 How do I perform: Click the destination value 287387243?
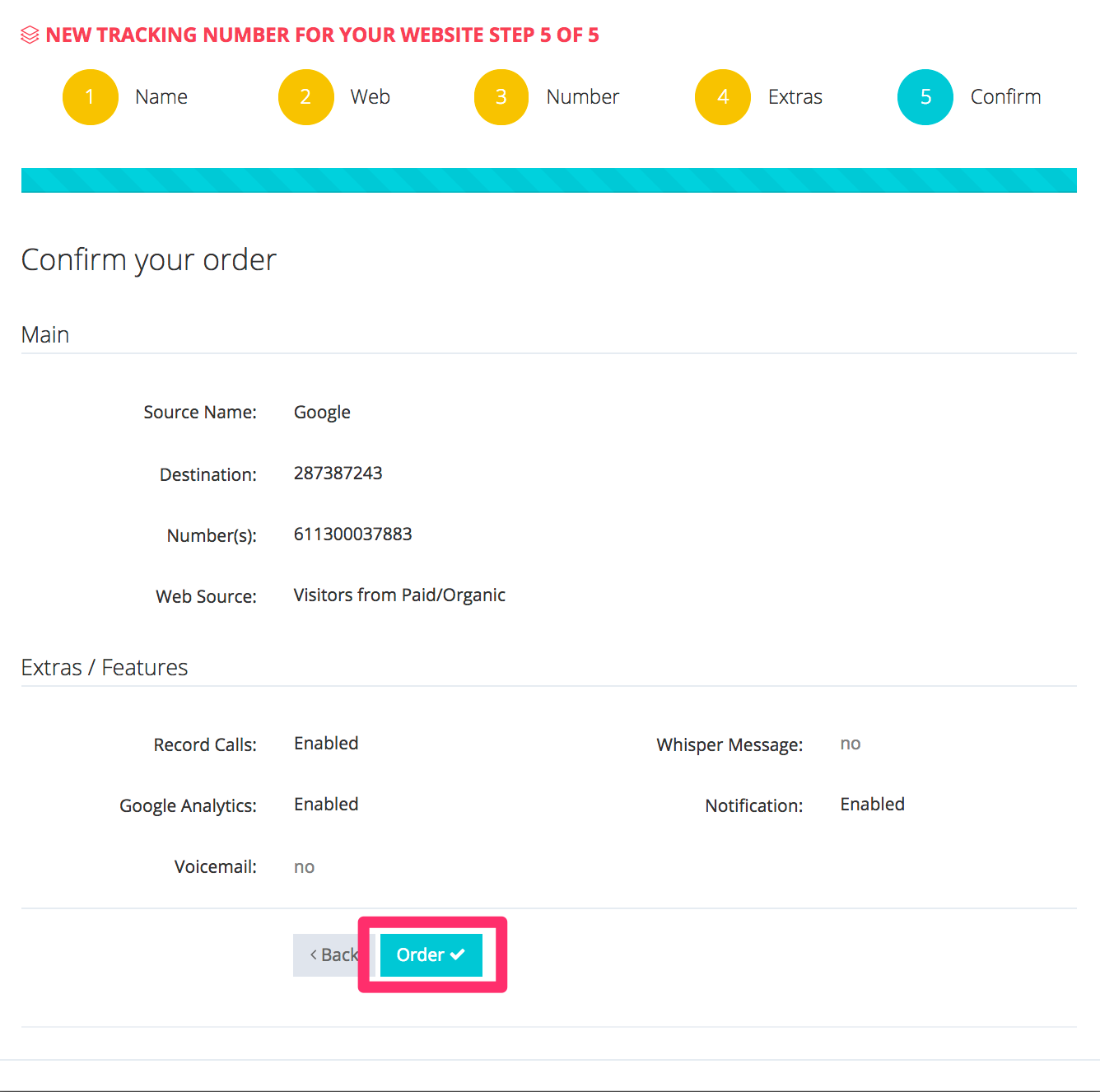pos(338,474)
